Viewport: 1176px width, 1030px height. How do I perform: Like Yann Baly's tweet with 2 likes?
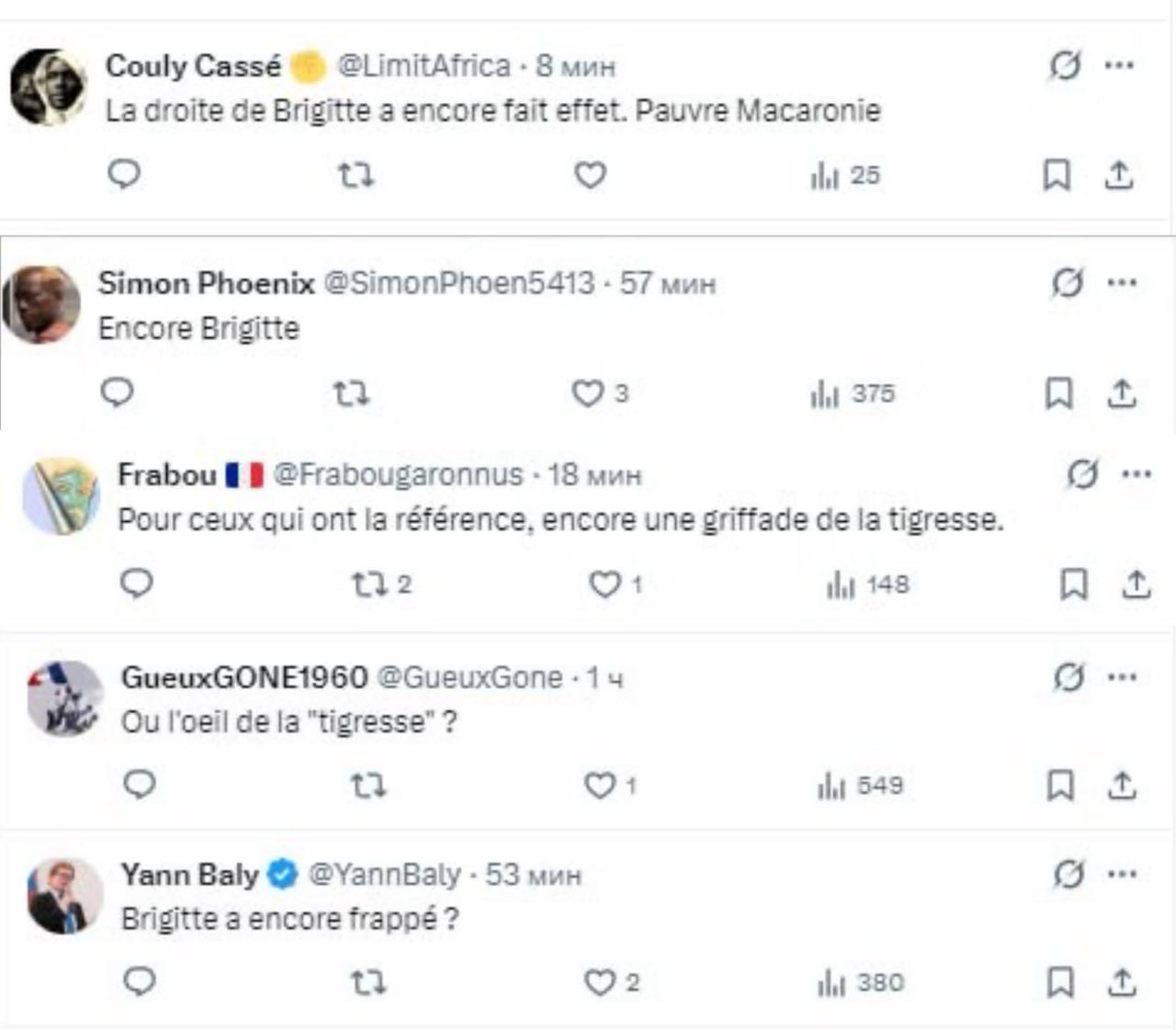[x=600, y=983]
